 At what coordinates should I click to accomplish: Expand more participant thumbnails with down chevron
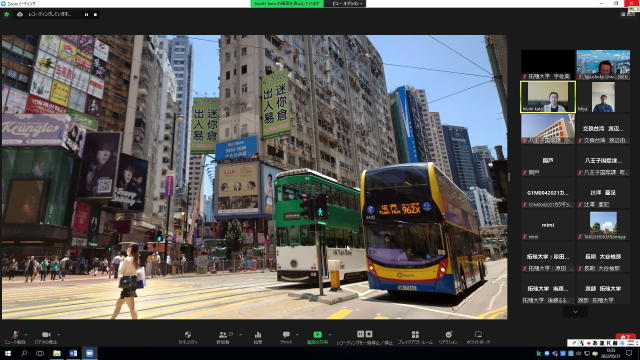pos(576,312)
